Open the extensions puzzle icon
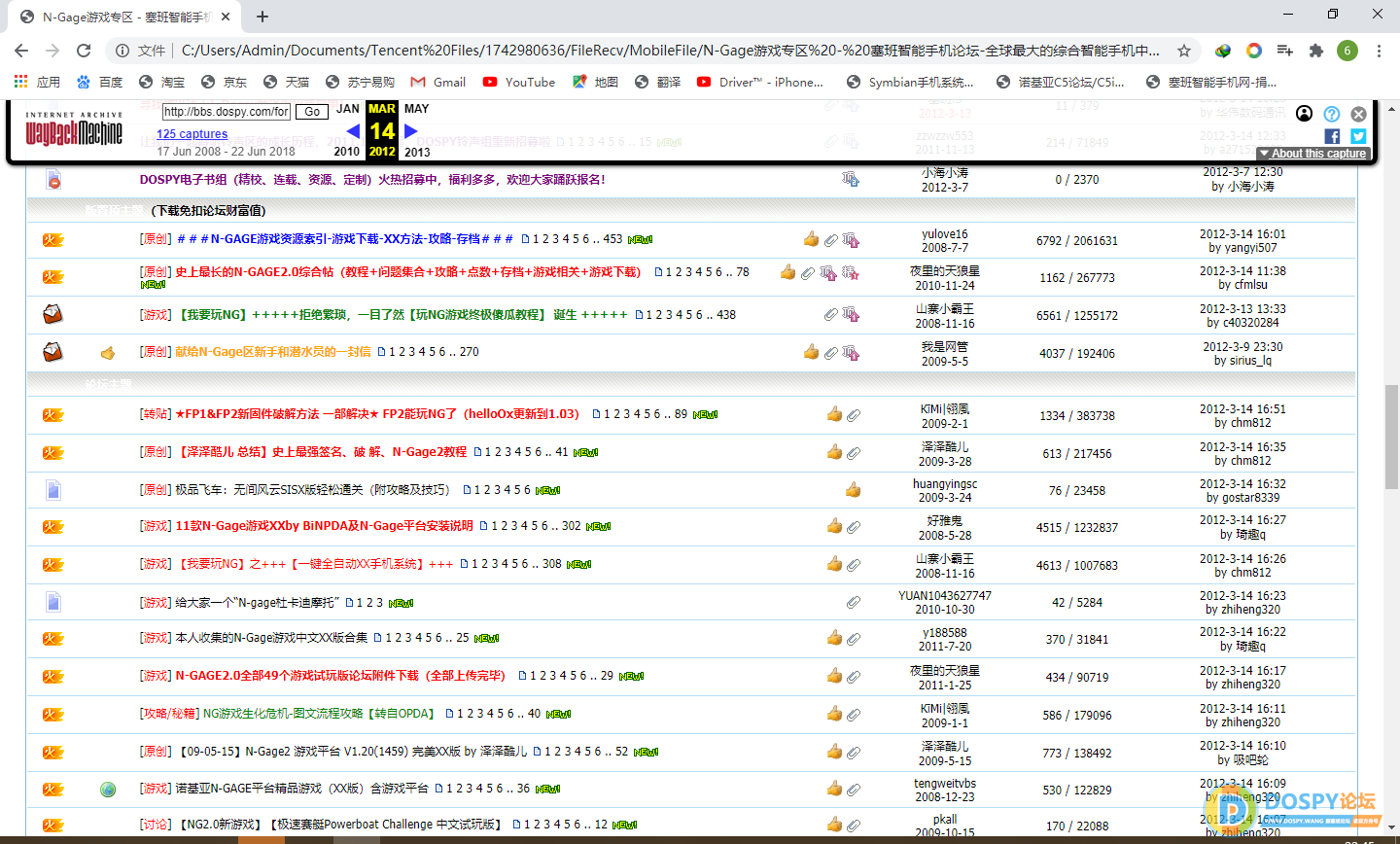 point(1316,51)
